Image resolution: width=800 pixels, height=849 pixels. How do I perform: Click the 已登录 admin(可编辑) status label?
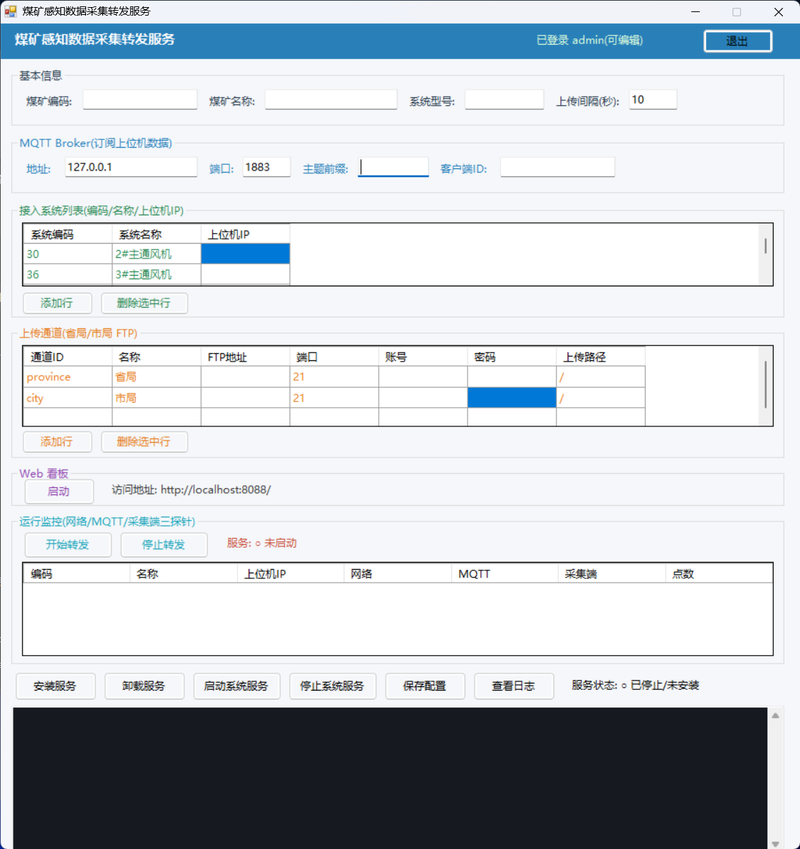tap(589, 40)
